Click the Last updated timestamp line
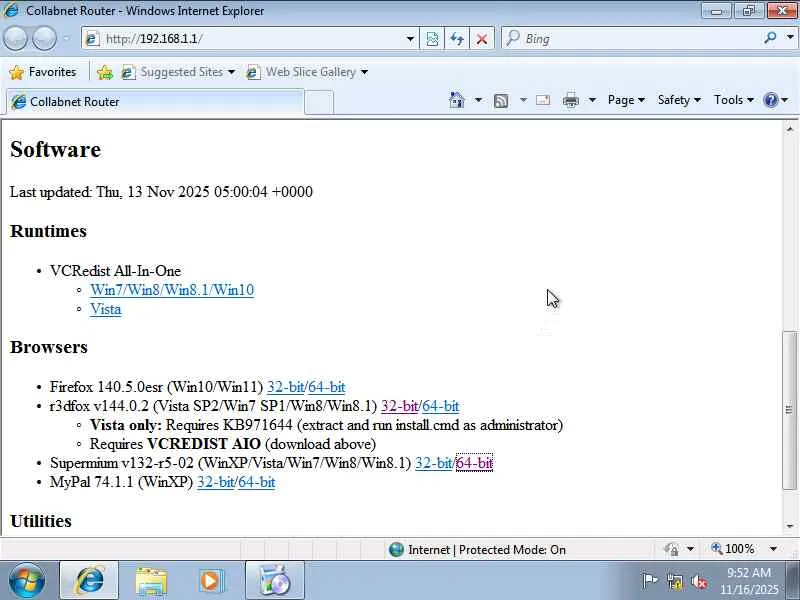 coord(161,192)
